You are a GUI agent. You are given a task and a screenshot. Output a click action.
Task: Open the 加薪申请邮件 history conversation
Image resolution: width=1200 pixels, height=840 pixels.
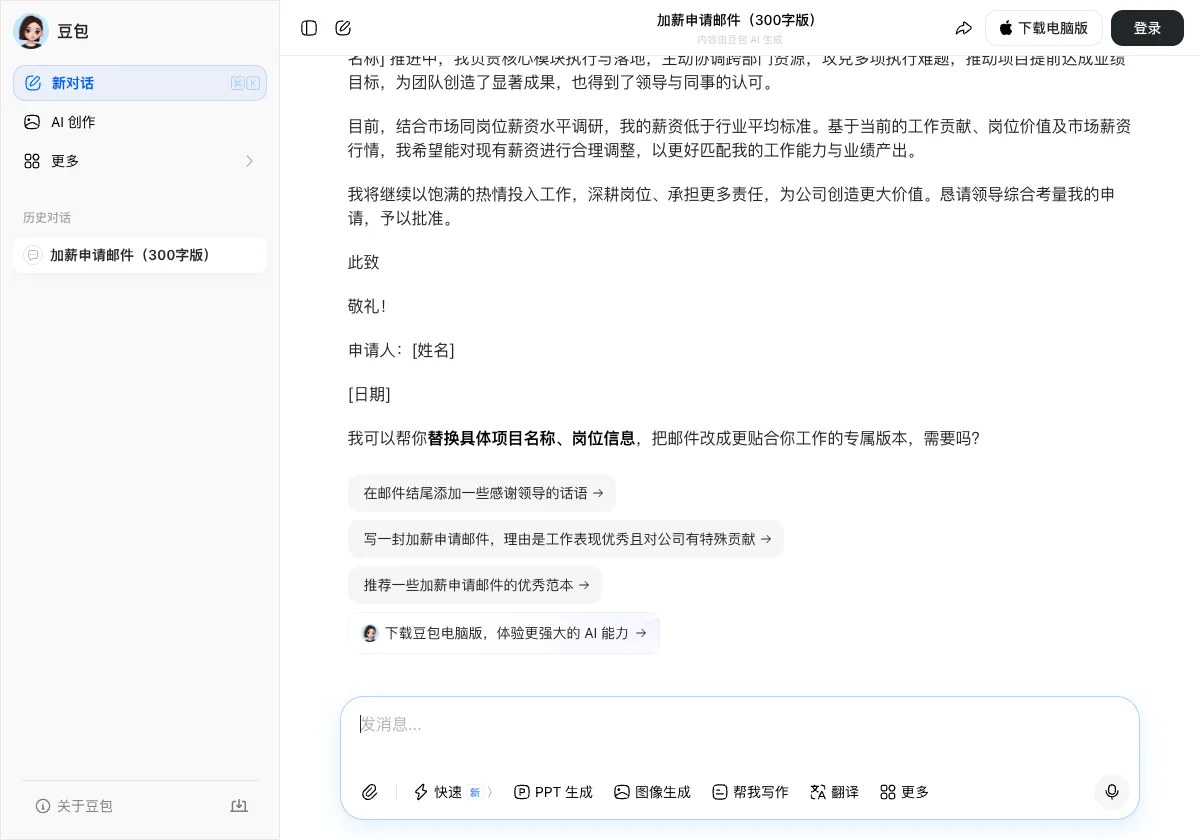coord(140,255)
